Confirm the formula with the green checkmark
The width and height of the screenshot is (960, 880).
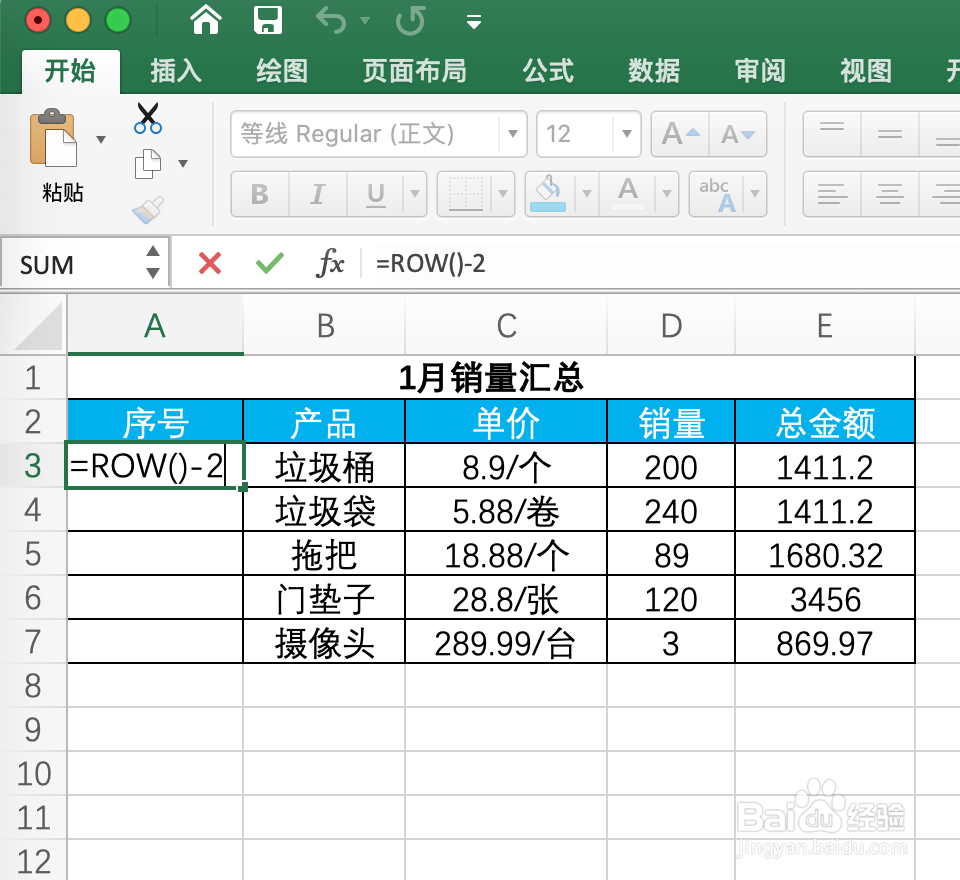point(268,263)
